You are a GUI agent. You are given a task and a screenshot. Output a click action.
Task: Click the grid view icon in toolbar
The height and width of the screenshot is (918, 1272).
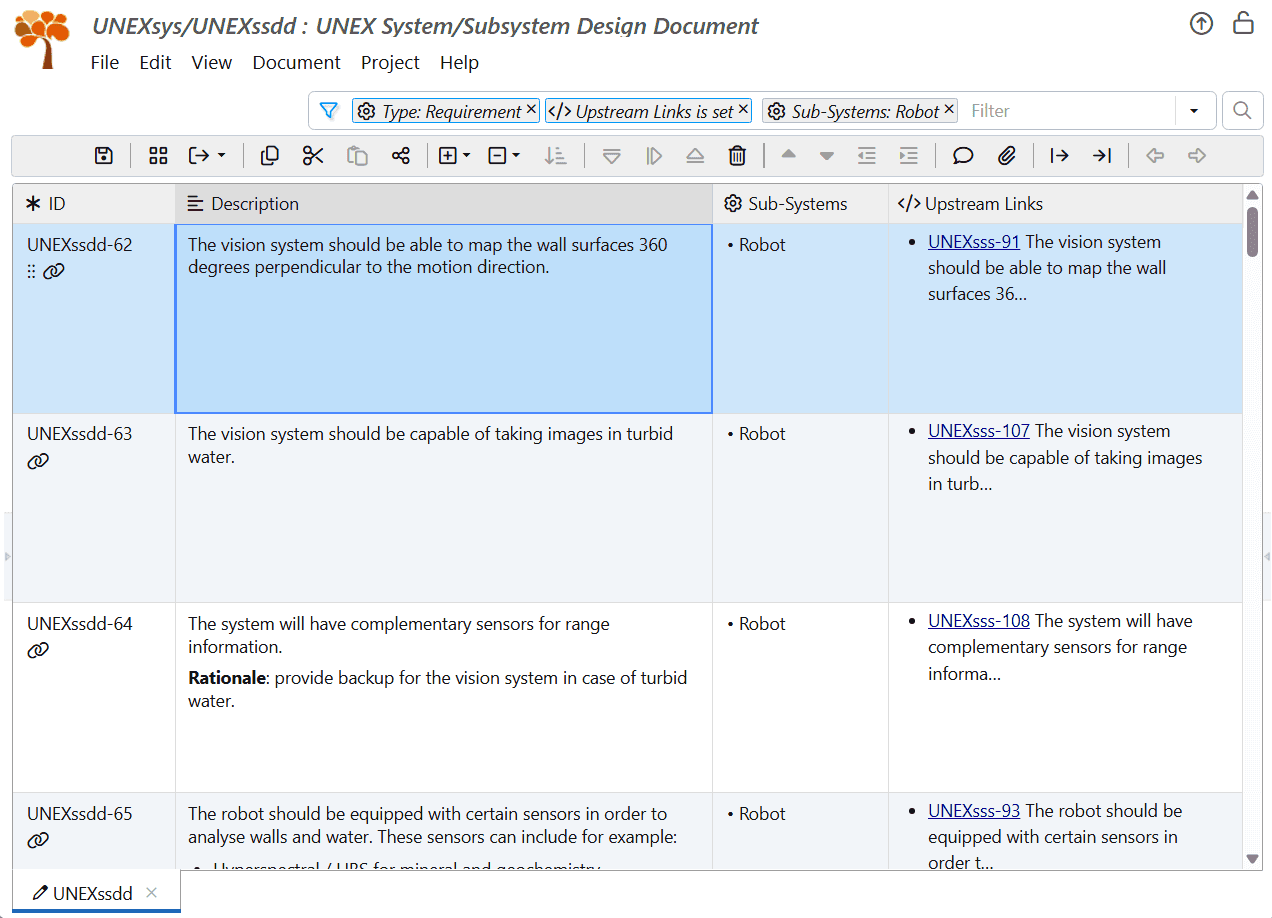point(158,155)
